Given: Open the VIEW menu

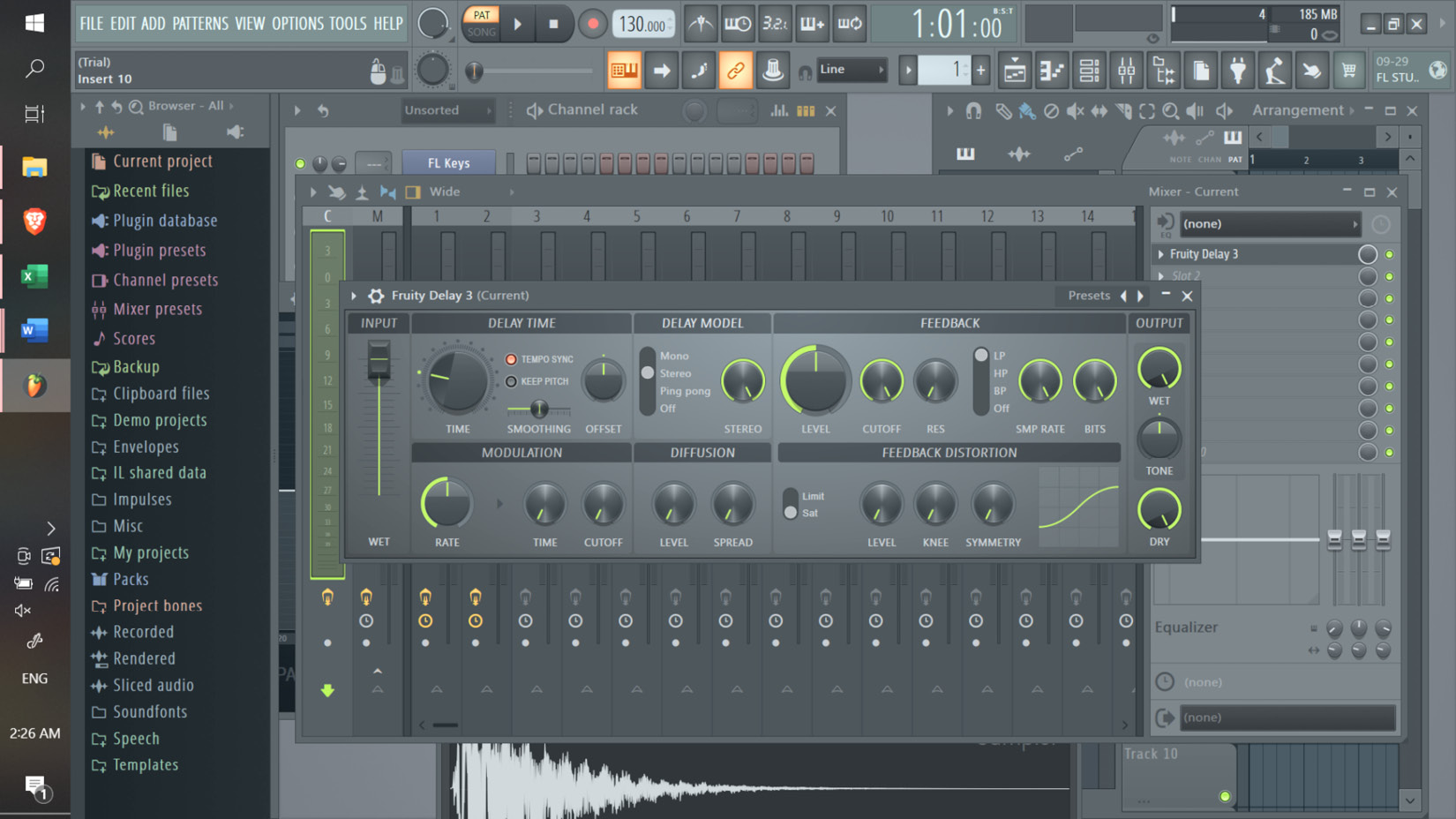Looking at the screenshot, I should 250,24.
